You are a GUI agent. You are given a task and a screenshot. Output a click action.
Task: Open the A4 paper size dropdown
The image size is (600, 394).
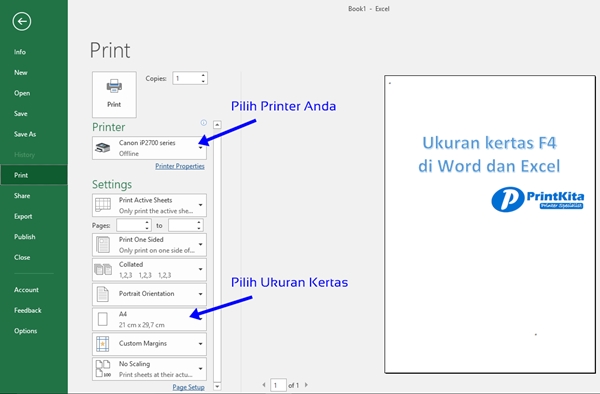149,319
